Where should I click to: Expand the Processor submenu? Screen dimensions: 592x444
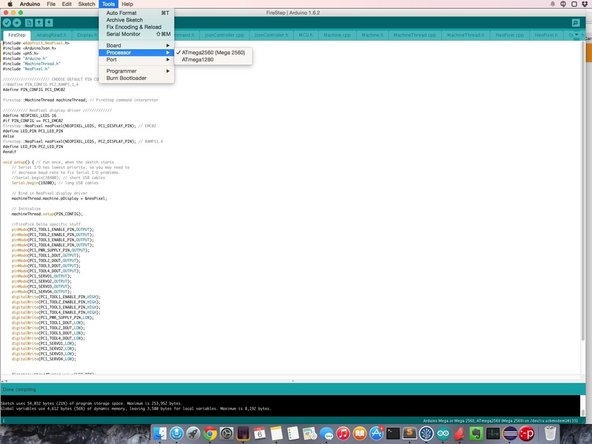click(x=136, y=52)
